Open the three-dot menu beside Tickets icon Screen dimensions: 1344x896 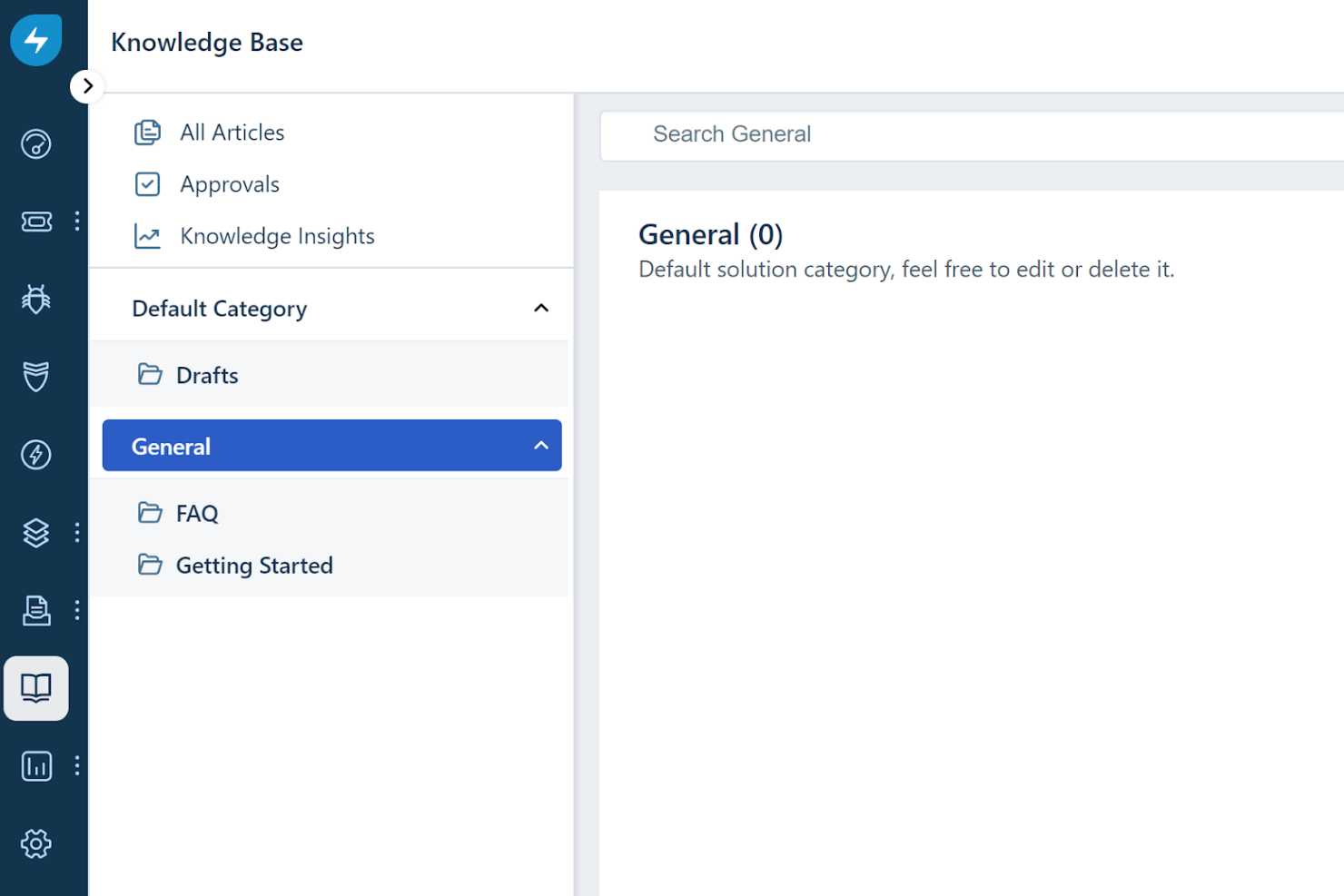click(x=77, y=221)
